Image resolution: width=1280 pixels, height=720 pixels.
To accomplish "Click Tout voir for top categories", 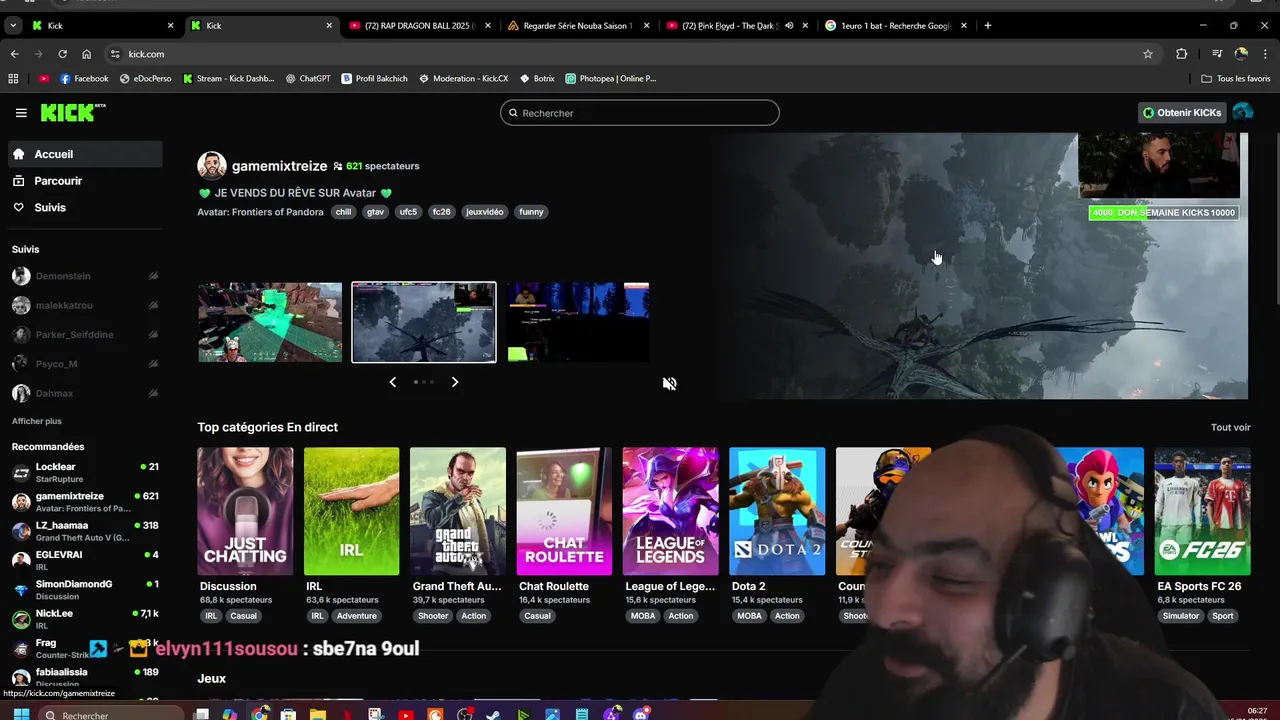I will (1230, 428).
